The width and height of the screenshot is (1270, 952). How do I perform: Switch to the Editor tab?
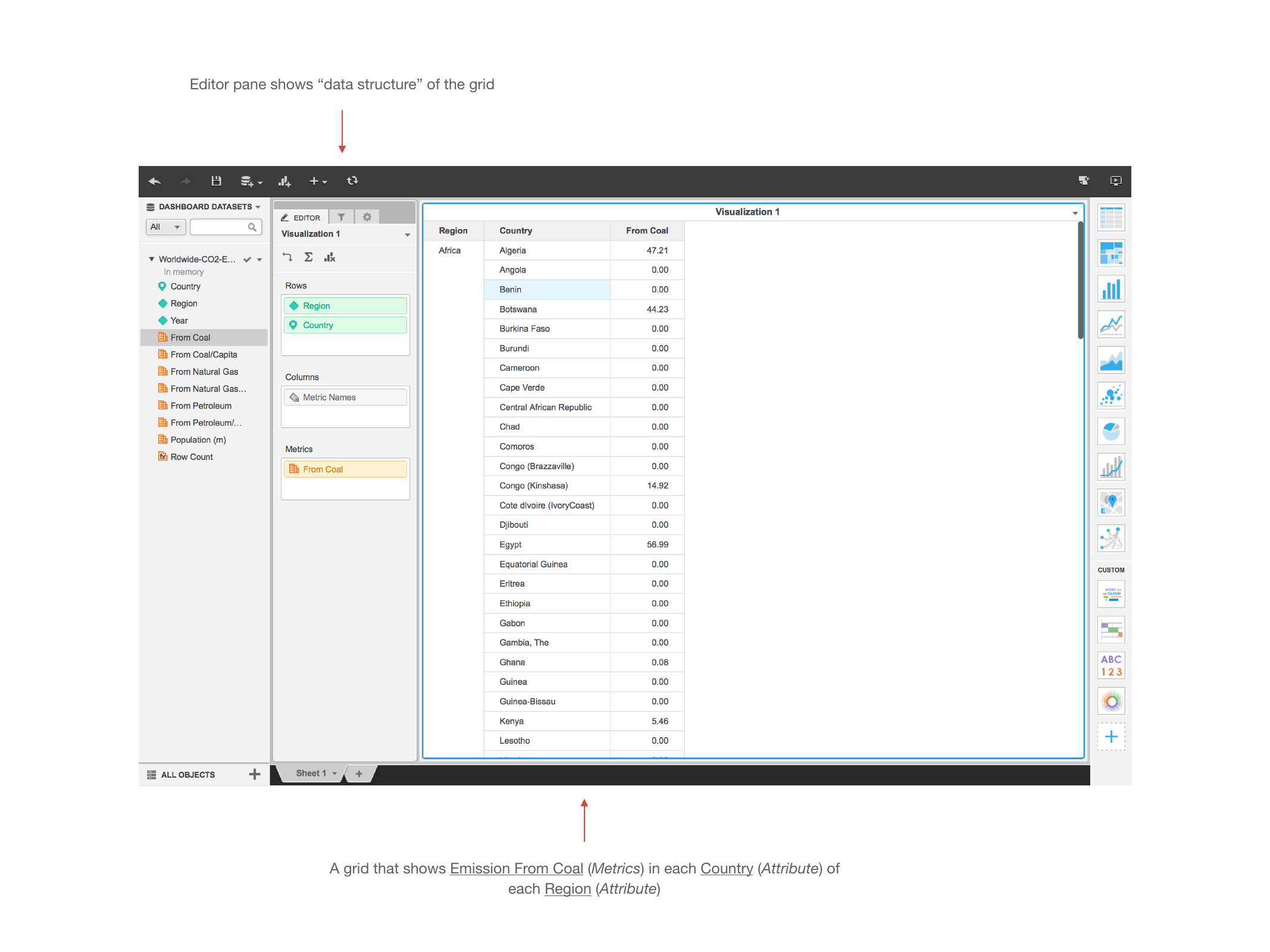coord(301,217)
